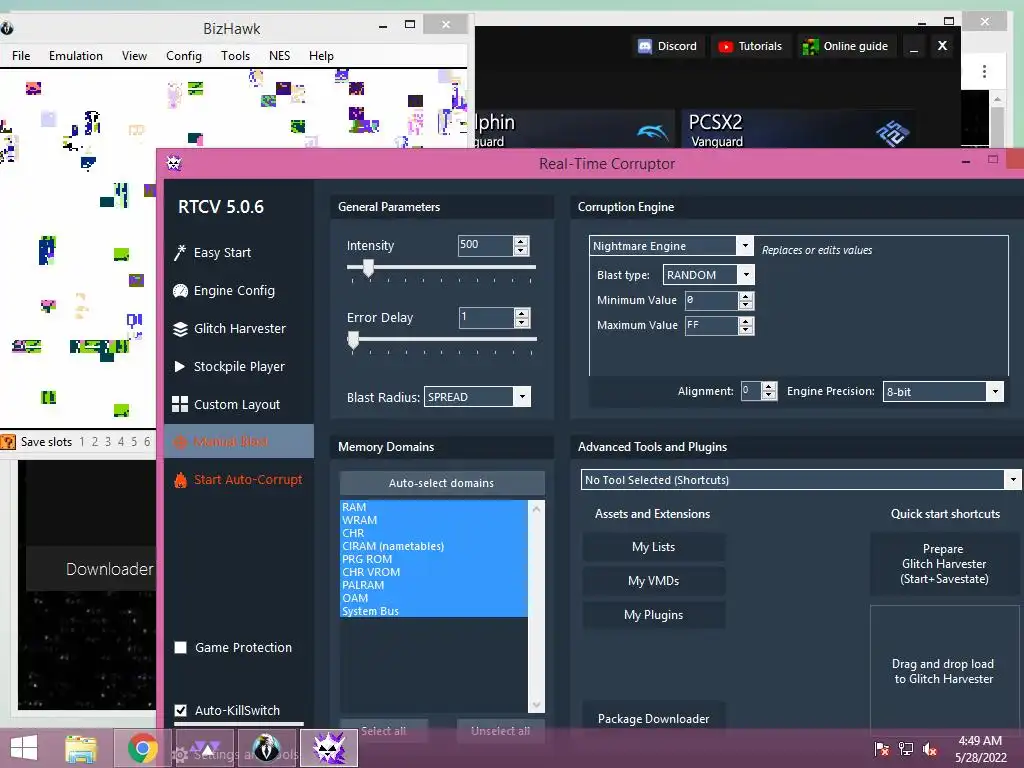1024x768 pixels.
Task: Click the RTC logo in Real-Time Corruptor title bar
Action: 174,163
